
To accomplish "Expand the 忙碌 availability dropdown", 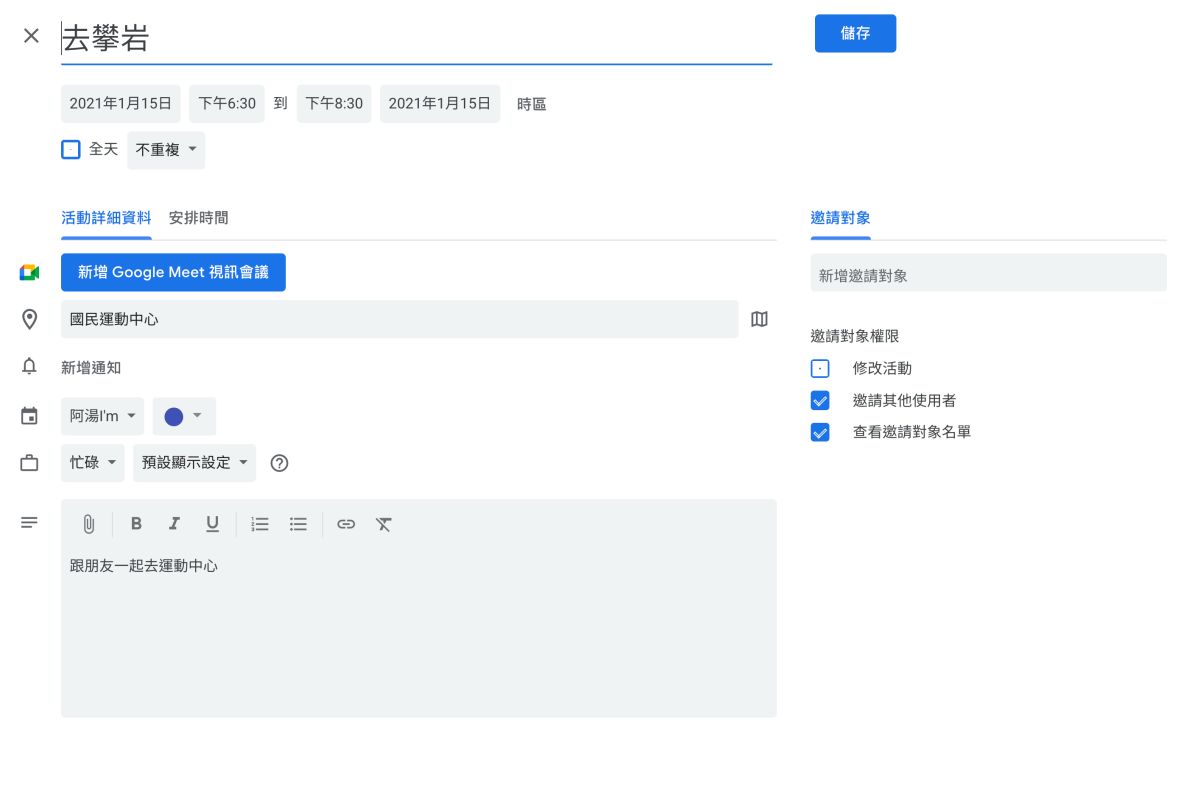I will [93, 463].
